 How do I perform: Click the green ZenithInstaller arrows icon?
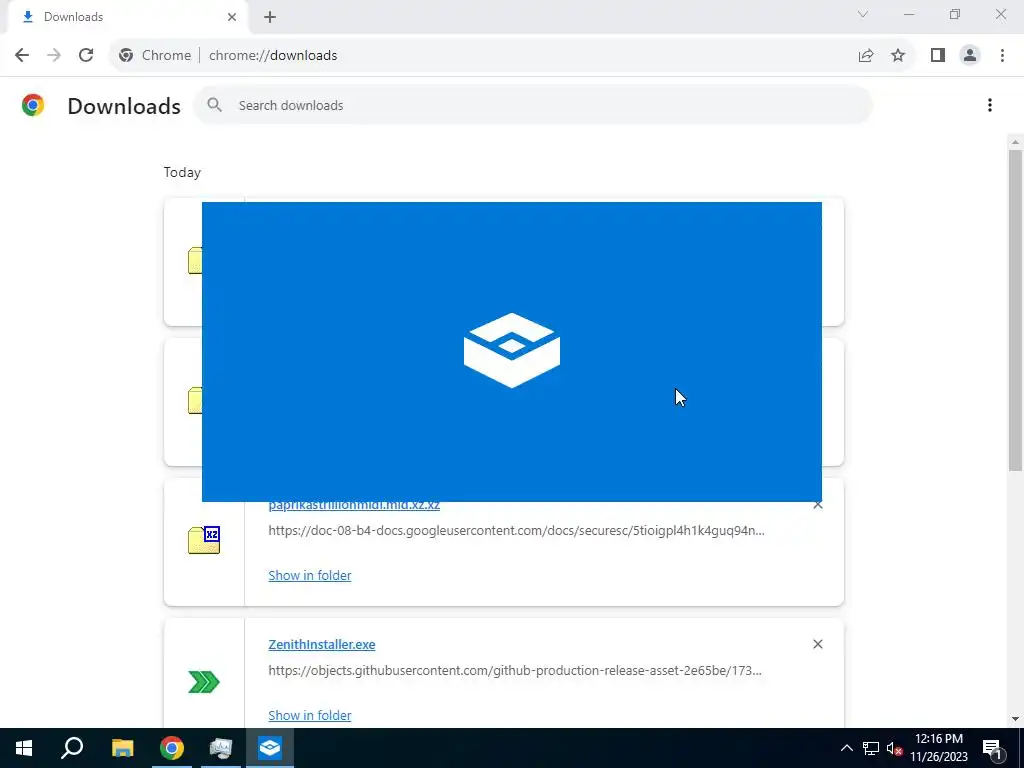pos(204,682)
